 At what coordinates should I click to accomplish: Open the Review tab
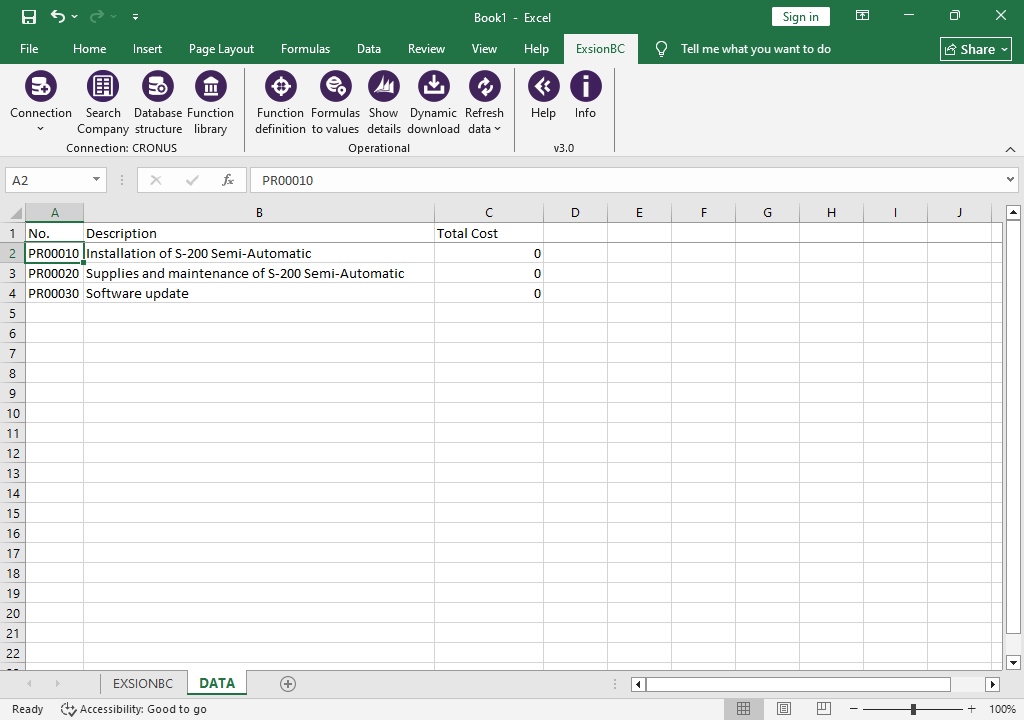point(426,49)
